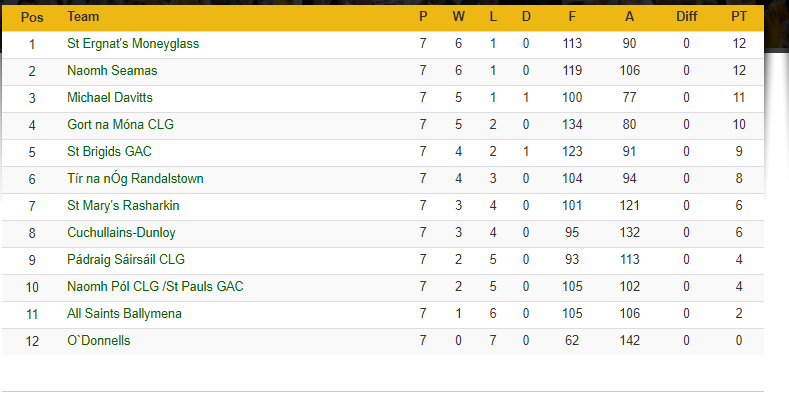Open Gort na Móna CLG link
The image size is (789, 395).
(120, 125)
